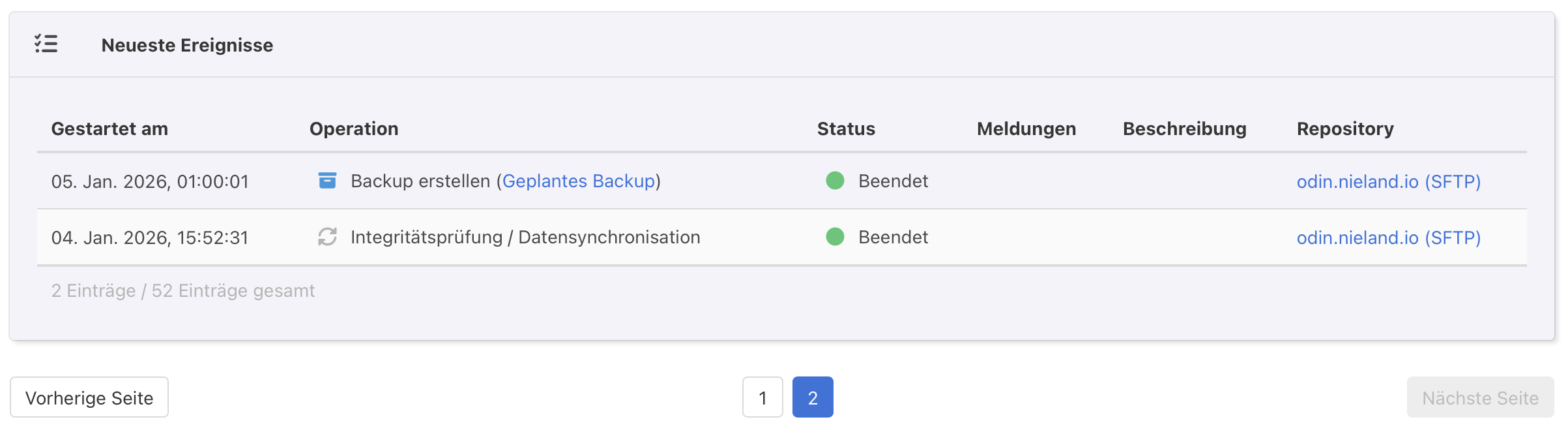Click the checklist icon beside Neueste Ereignisse
Screen dimensions: 1568x428
pos(46,44)
